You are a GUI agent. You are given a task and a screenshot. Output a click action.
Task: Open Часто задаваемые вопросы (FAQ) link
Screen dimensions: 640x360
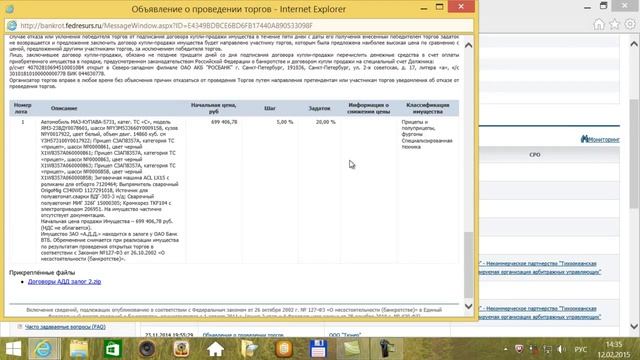tap(65, 327)
